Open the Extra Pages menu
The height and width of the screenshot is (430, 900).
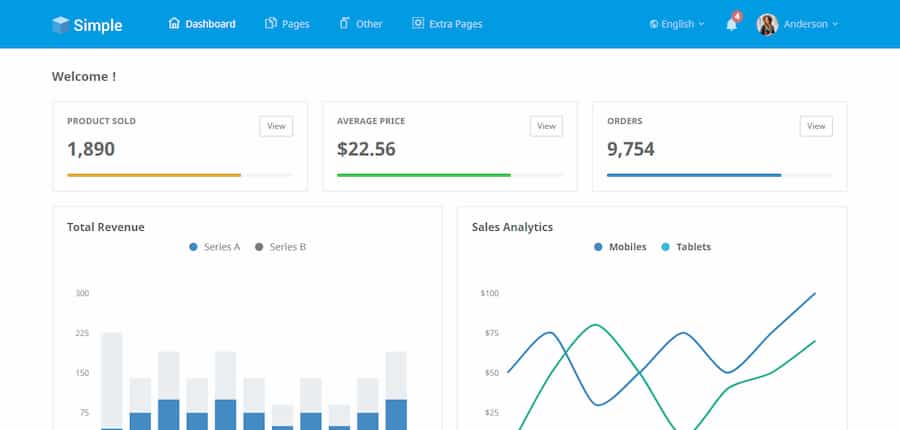coord(455,23)
